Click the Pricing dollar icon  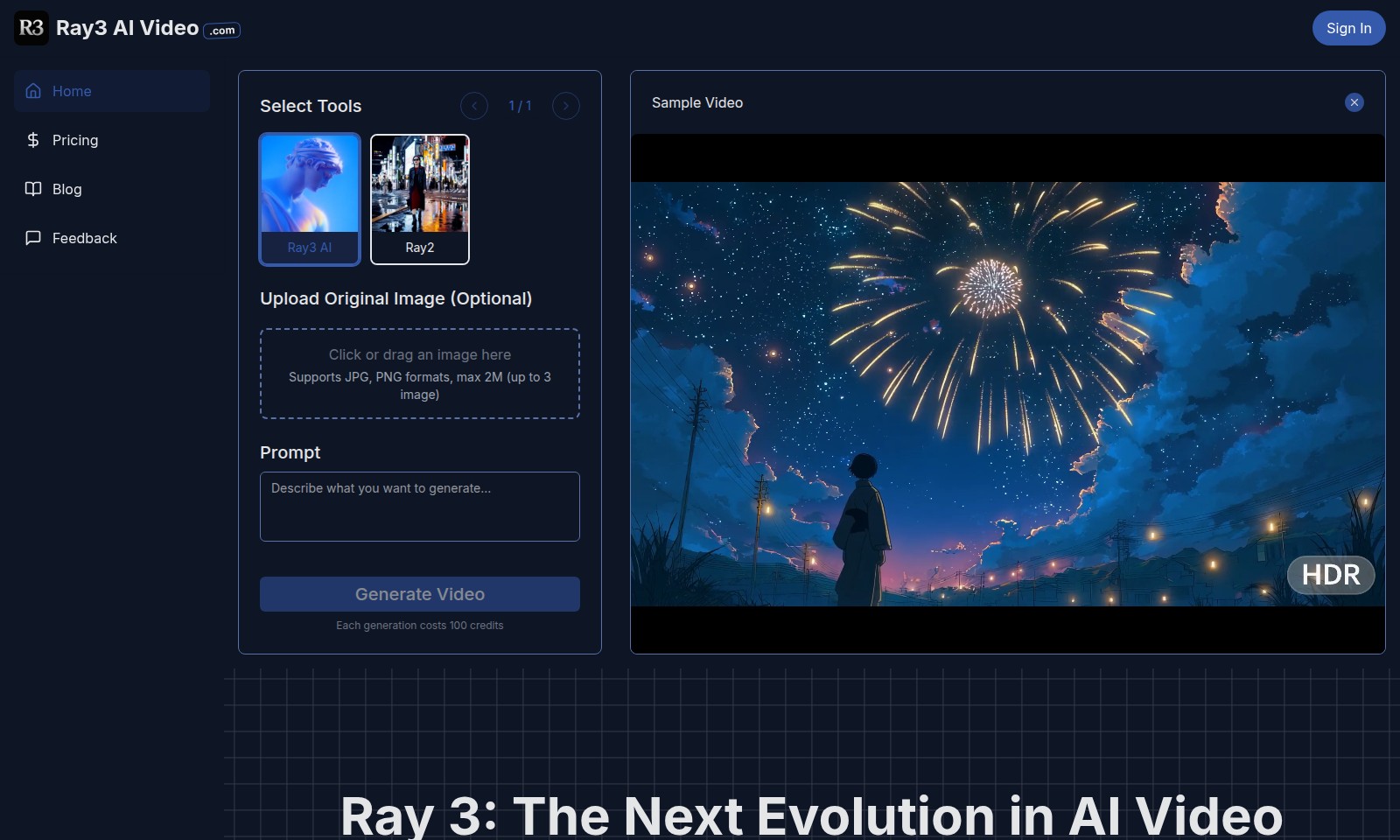coord(33,140)
